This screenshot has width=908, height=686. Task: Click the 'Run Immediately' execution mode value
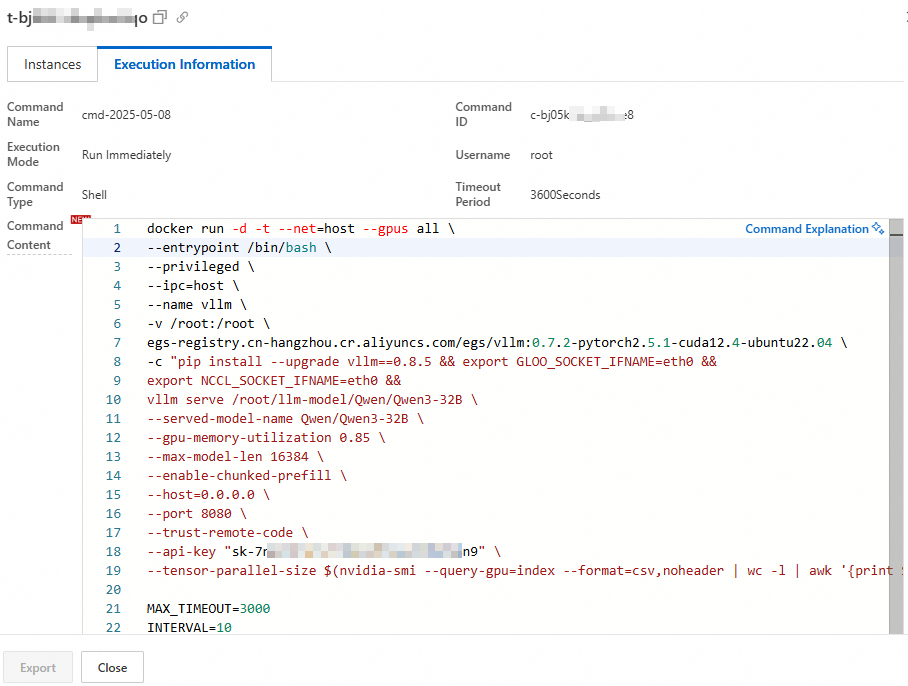click(x=126, y=155)
